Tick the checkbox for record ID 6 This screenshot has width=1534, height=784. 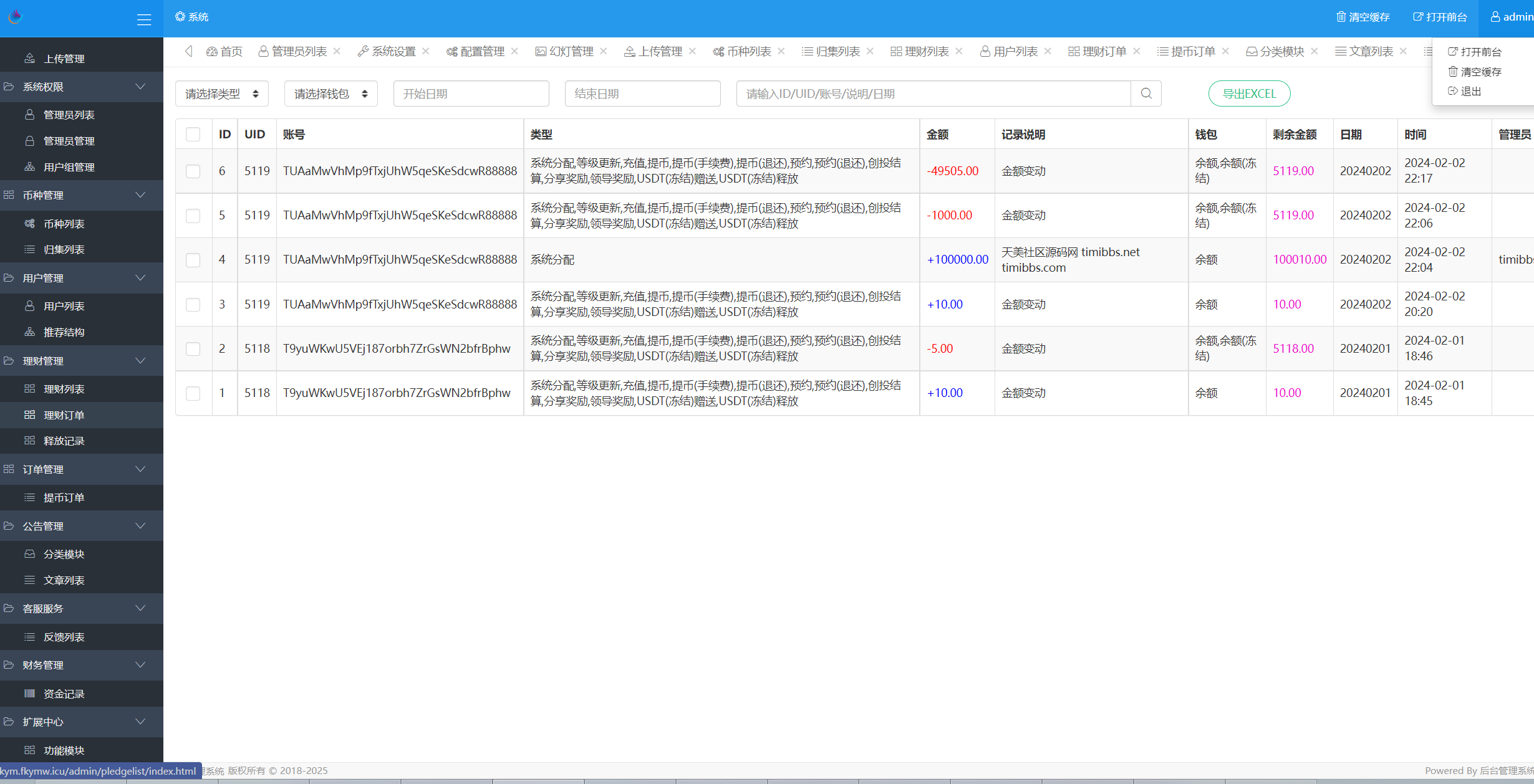(x=193, y=171)
